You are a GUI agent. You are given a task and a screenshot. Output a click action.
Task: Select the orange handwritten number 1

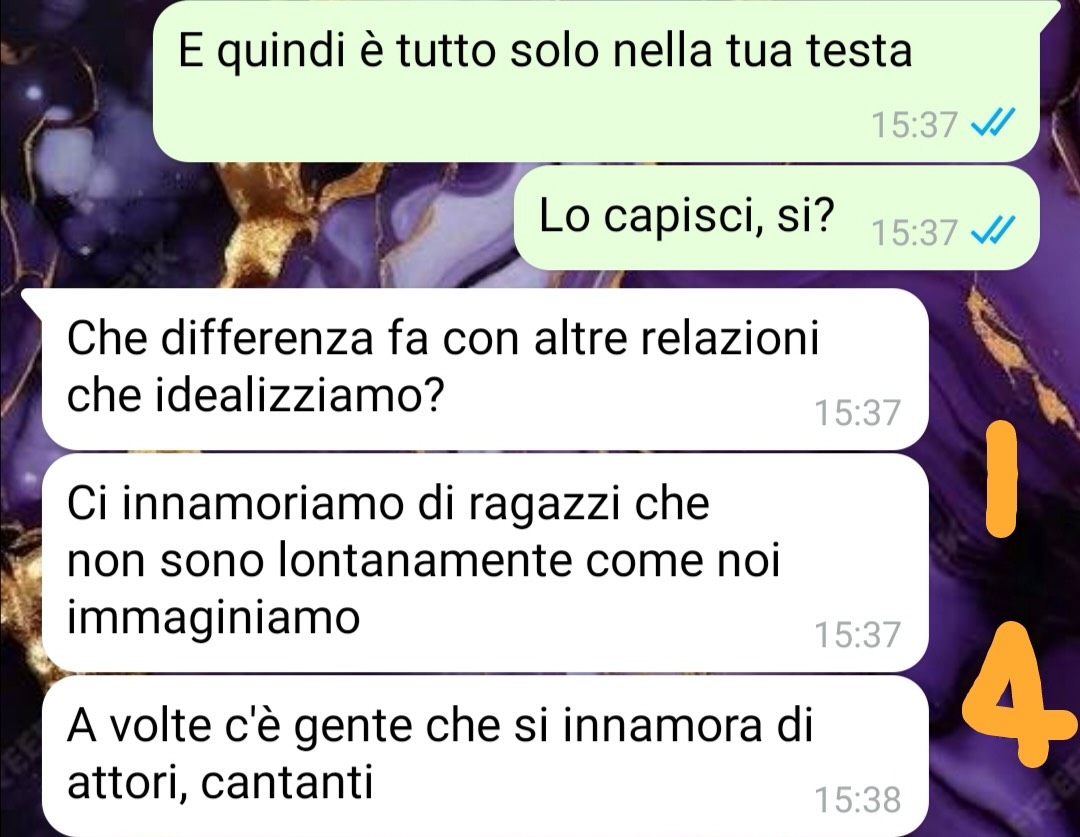[1001, 479]
